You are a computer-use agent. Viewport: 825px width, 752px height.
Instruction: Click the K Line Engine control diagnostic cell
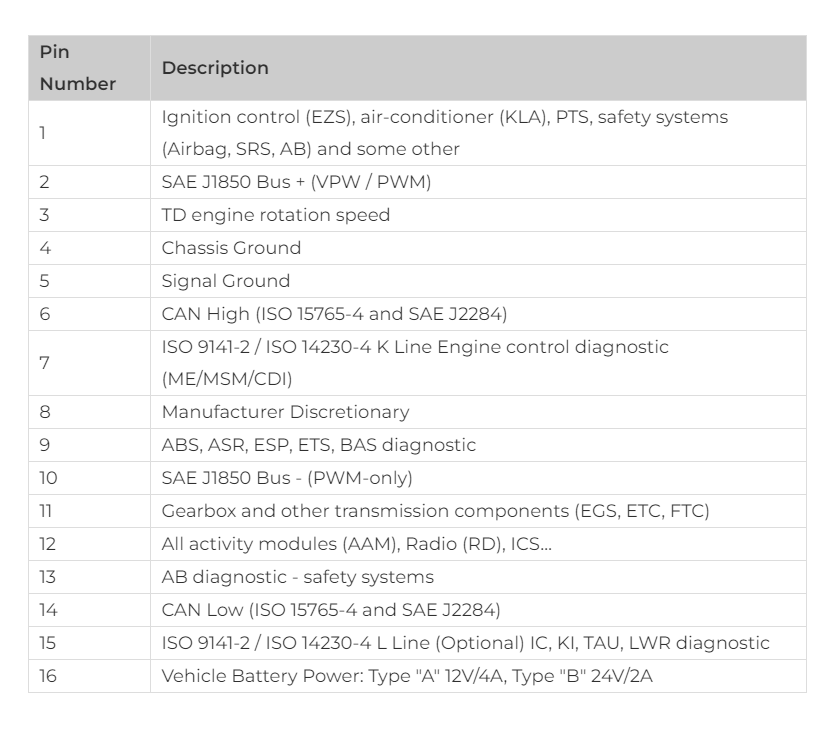[478, 363]
